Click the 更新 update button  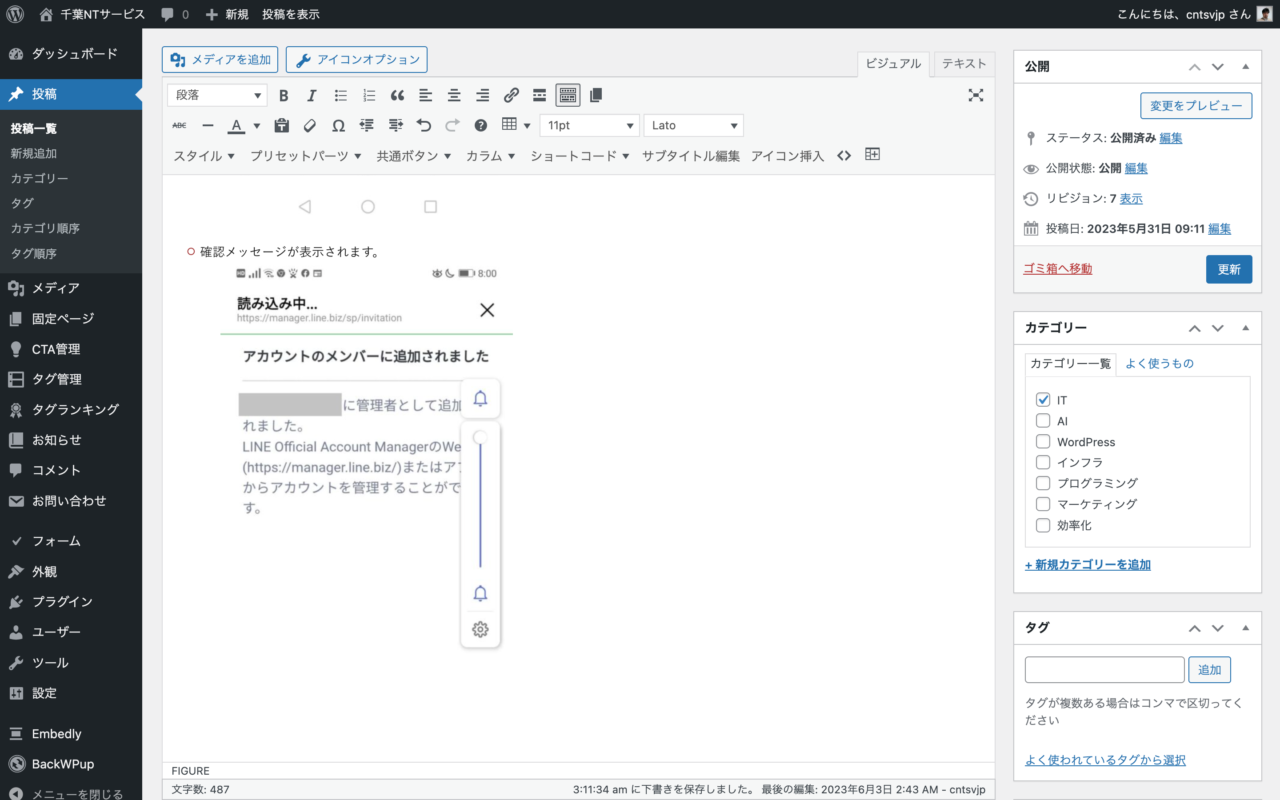coord(1228,269)
